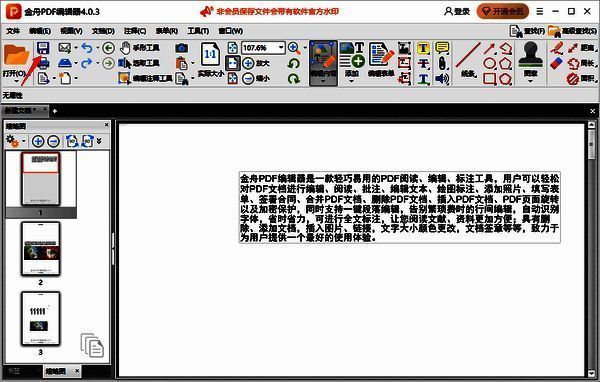Select the Cloud polygon tool
Viewport: 600px width, 382px height.
[x=505, y=78]
